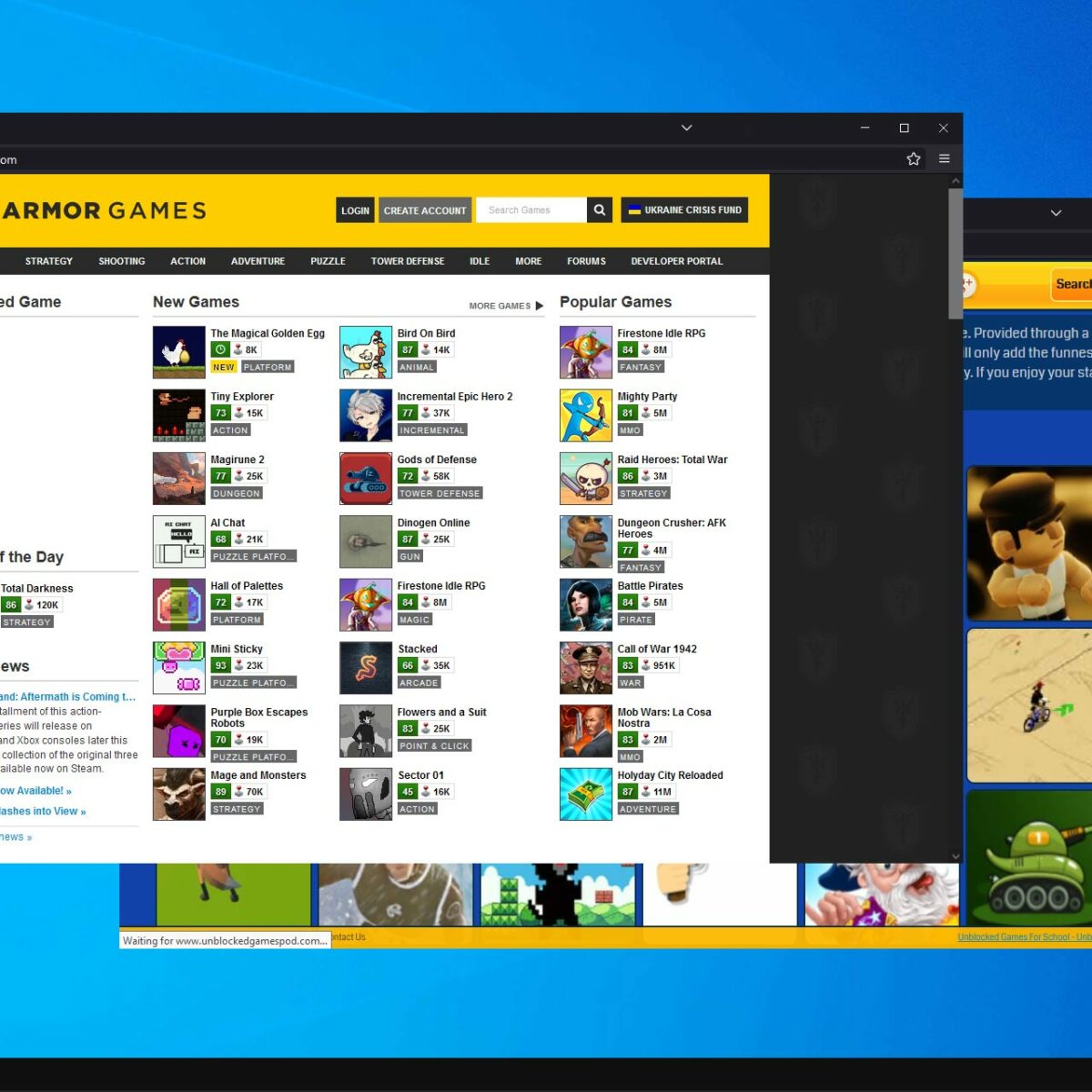Open the Stacked game icon
This screenshot has height=1092, width=1092.
point(366,667)
